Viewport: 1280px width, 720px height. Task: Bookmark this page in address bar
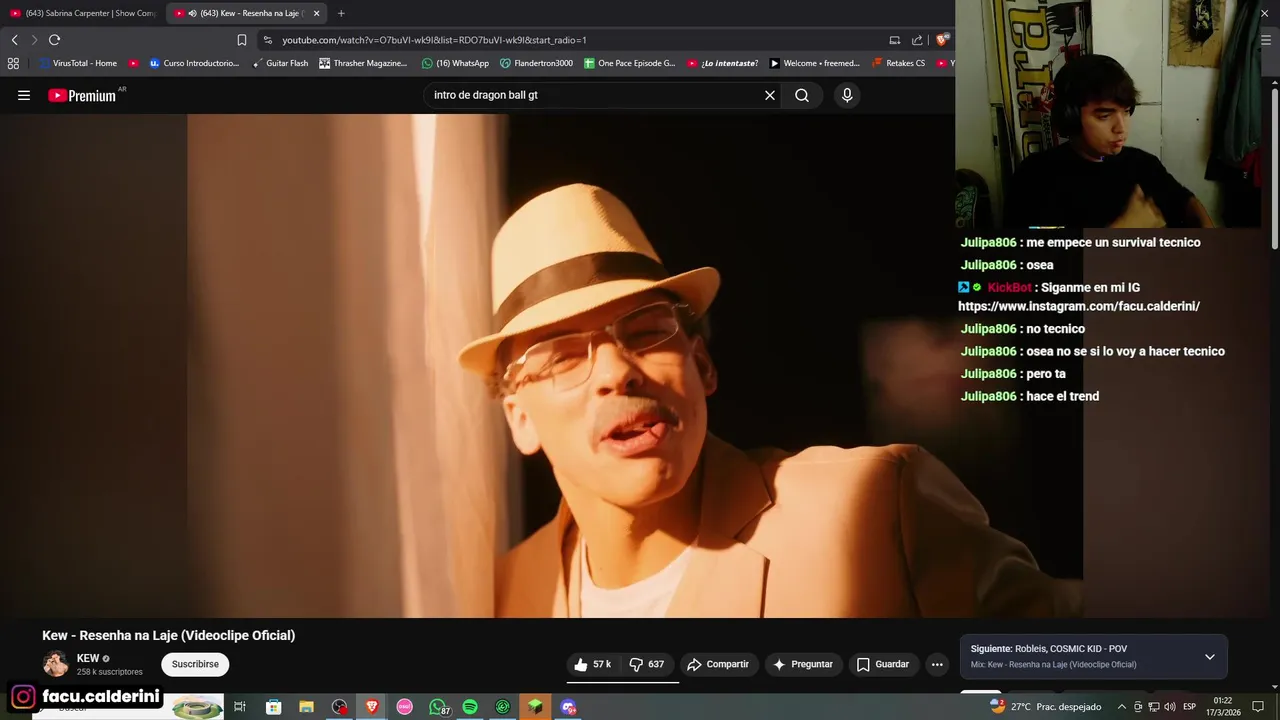click(x=241, y=40)
